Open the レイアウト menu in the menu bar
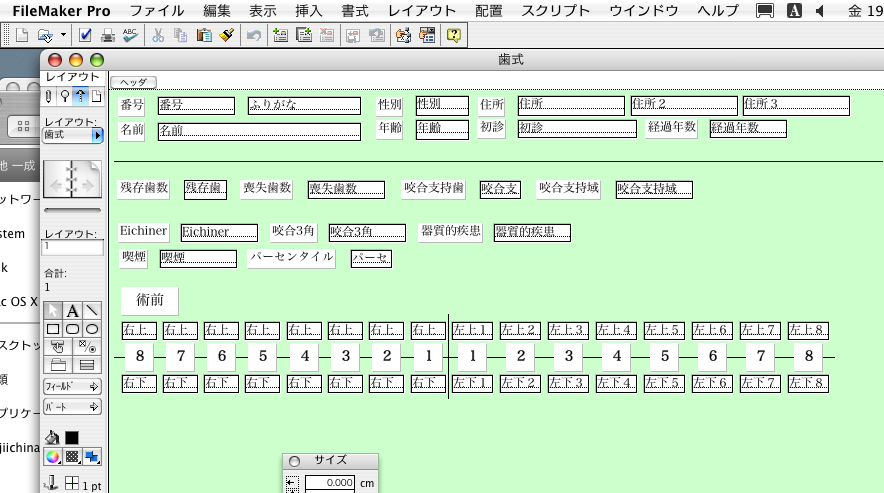The image size is (884, 493). click(422, 11)
